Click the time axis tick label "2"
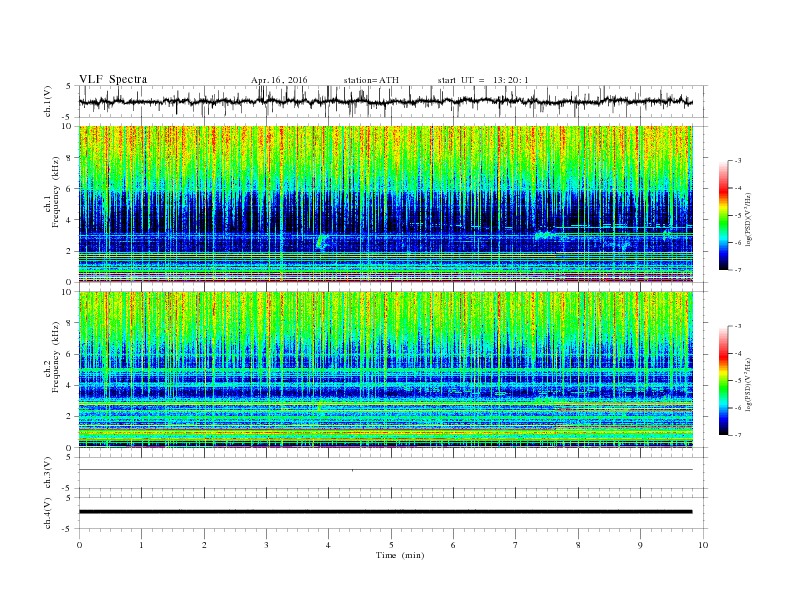792x612 pixels. 204,545
